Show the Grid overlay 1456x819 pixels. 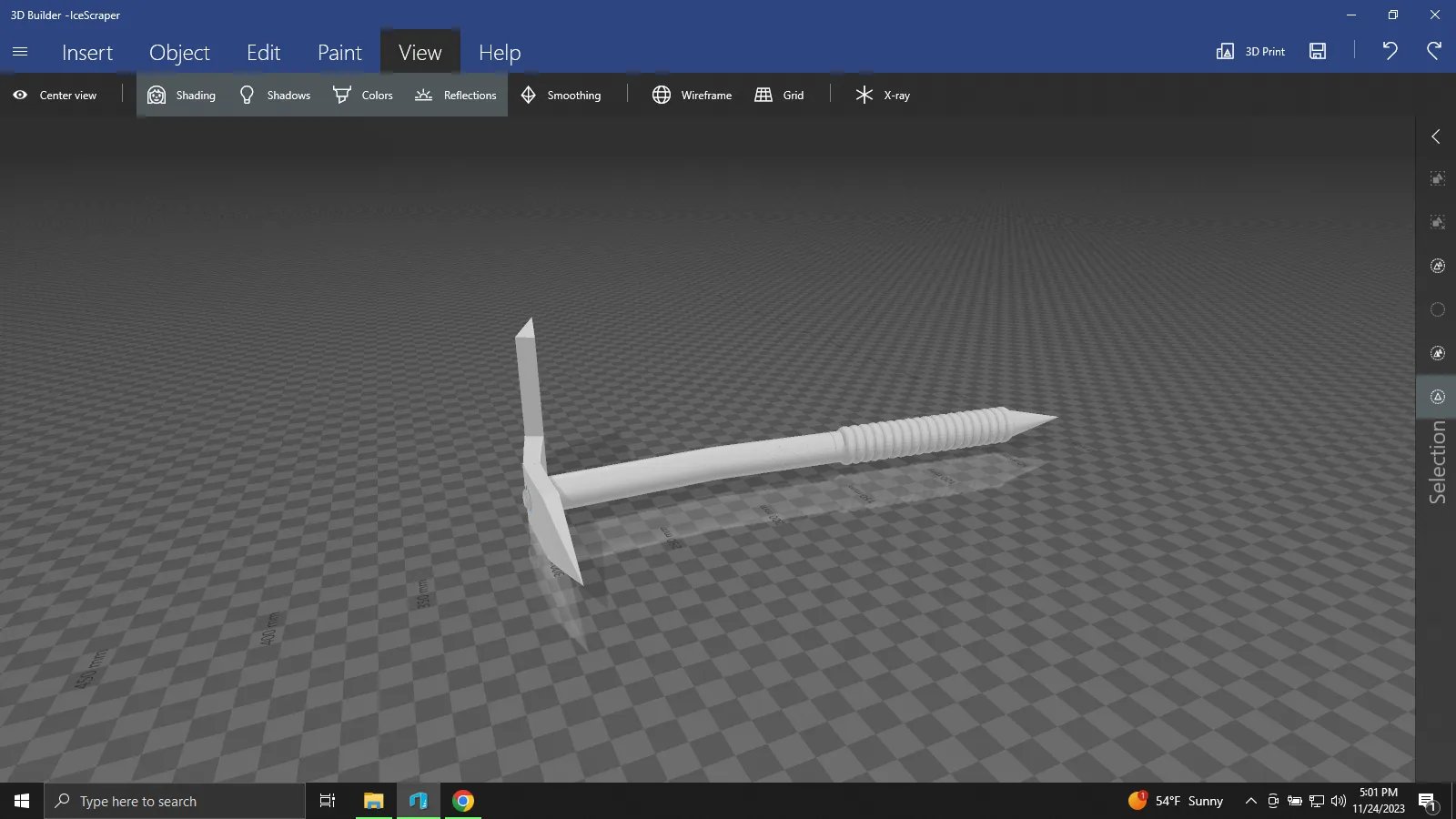[x=779, y=95]
